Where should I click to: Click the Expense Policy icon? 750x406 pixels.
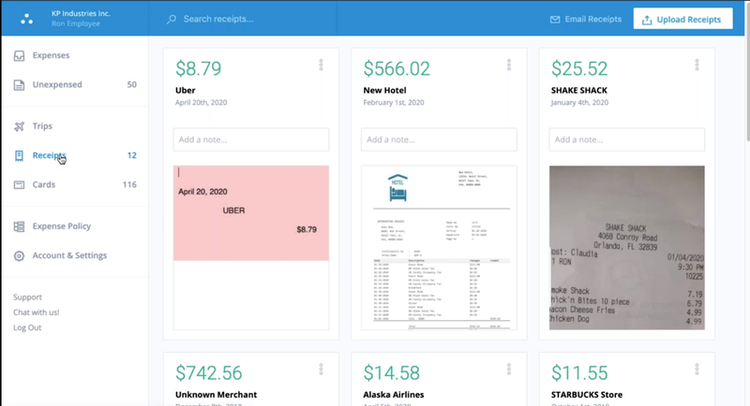[x=19, y=226]
